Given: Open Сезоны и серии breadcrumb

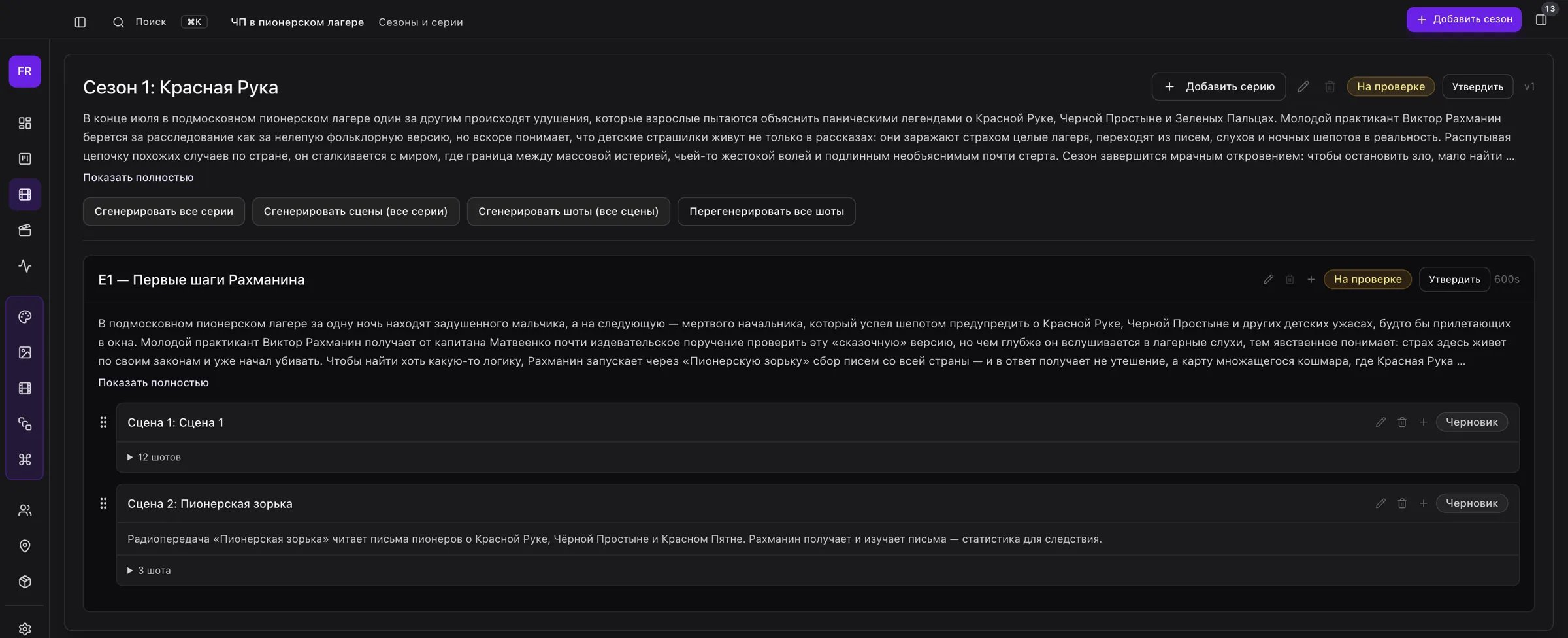Looking at the screenshot, I should pos(421,22).
